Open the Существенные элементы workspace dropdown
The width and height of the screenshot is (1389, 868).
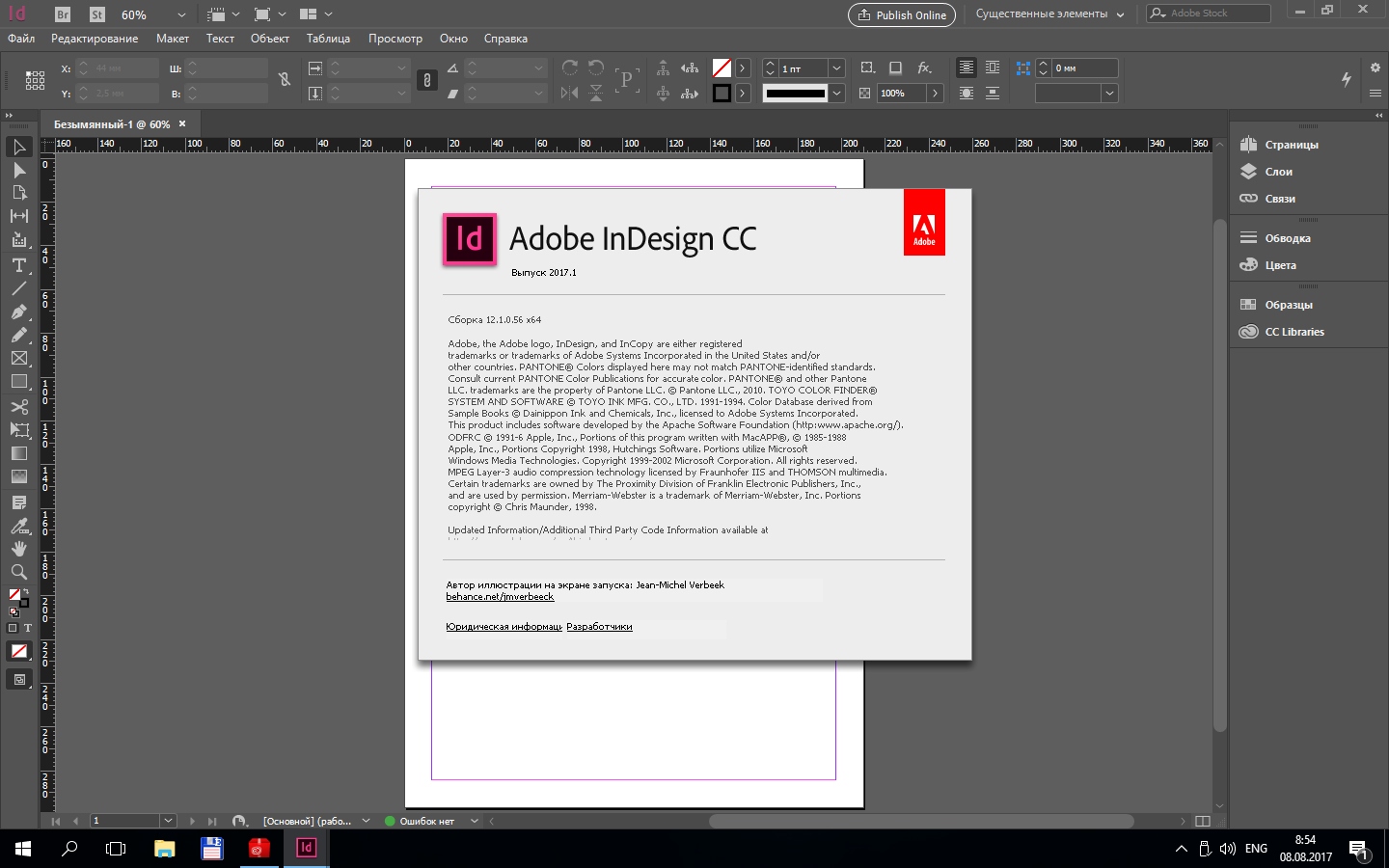(x=1049, y=14)
